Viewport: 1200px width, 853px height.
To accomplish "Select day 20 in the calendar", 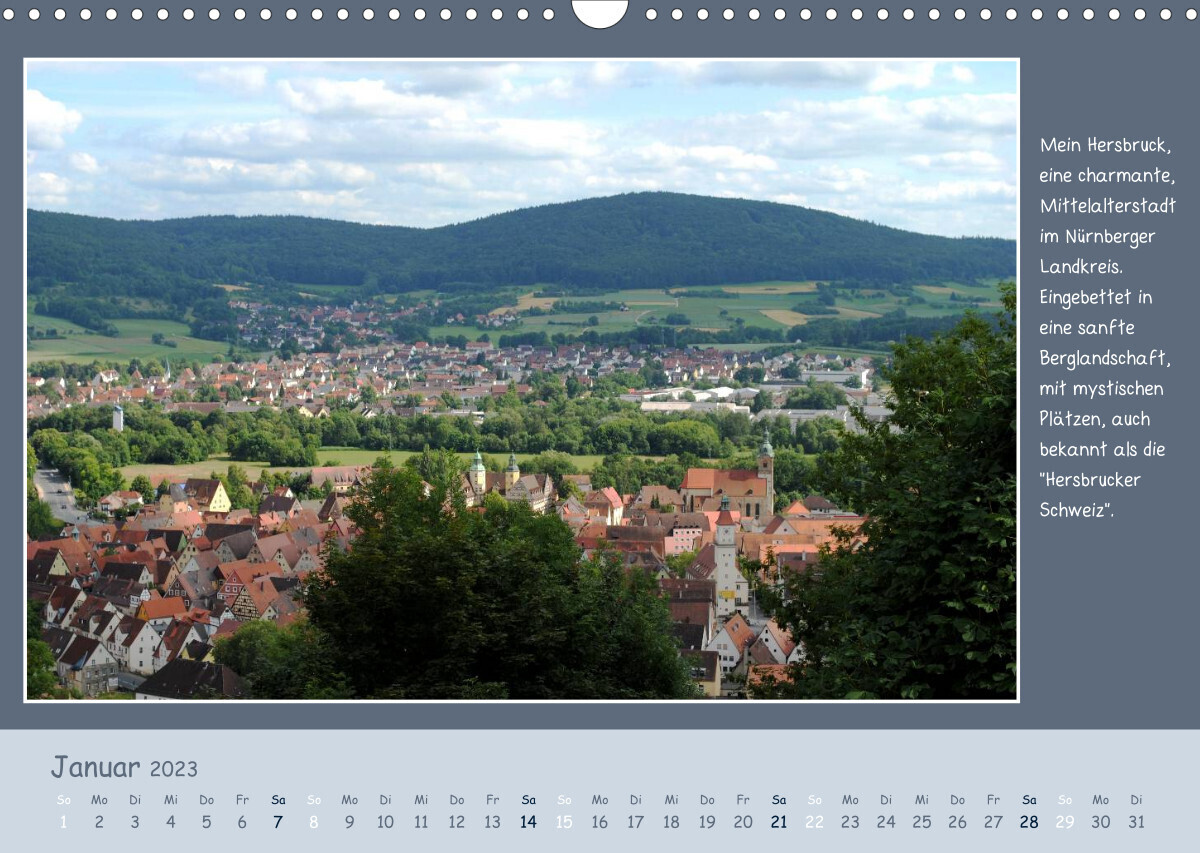I will 743,822.
